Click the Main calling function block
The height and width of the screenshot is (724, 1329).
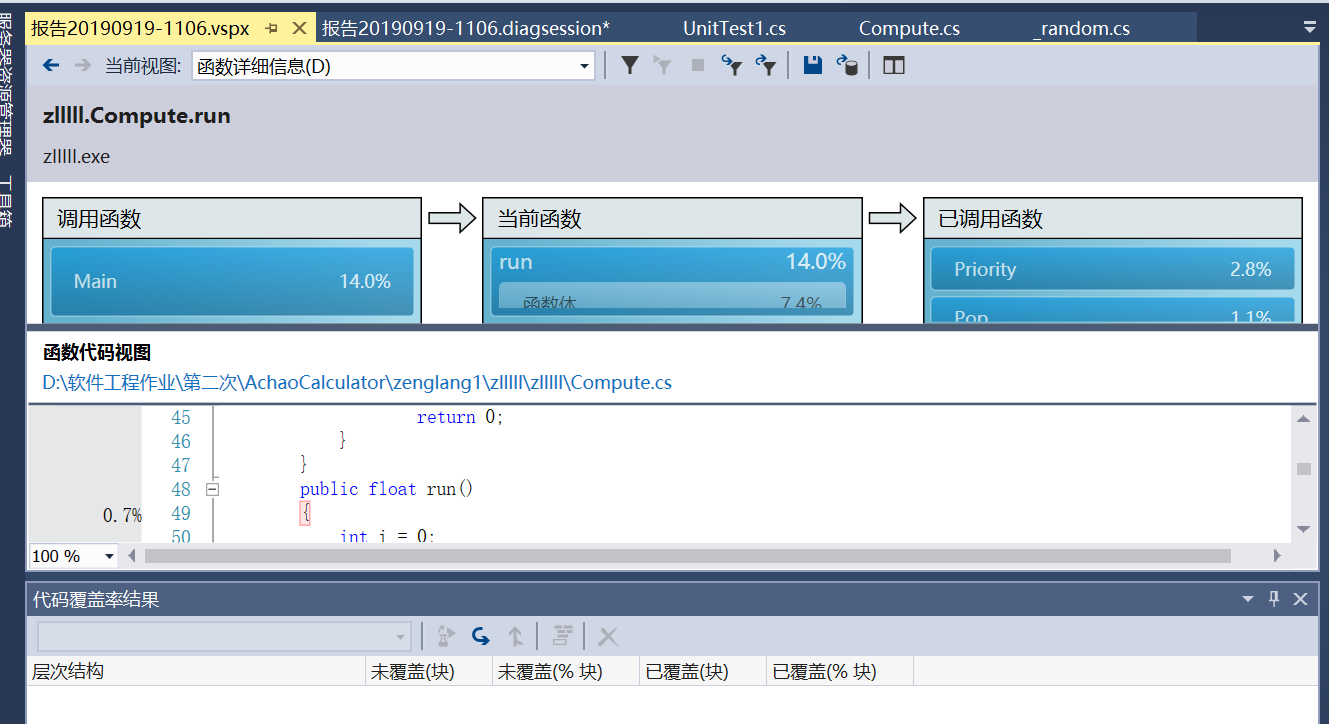click(232, 282)
